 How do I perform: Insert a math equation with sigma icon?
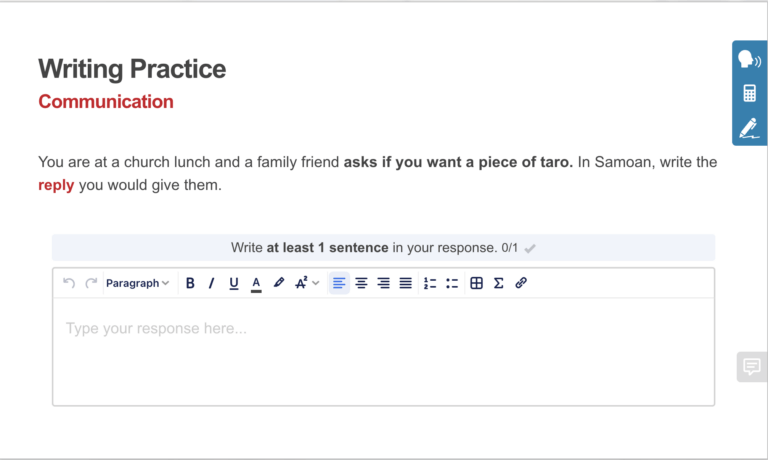(x=498, y=283)
